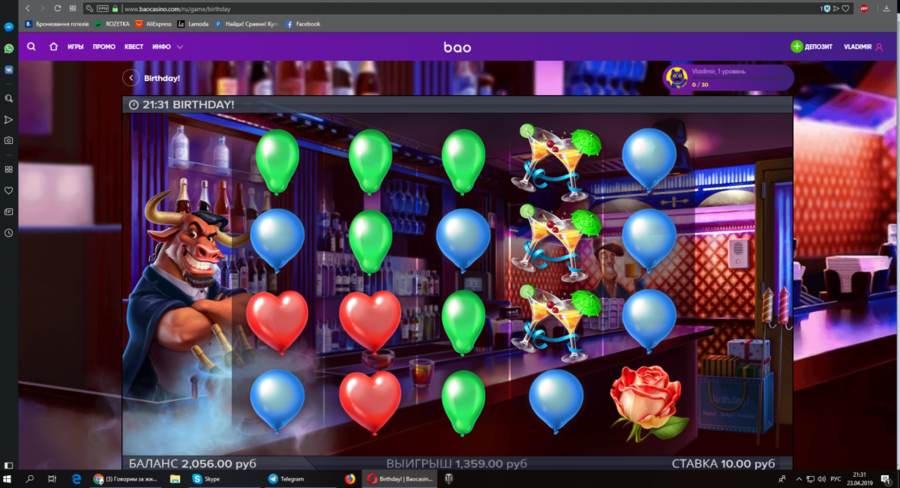Open Task View in the taskbar

(52, 479)
